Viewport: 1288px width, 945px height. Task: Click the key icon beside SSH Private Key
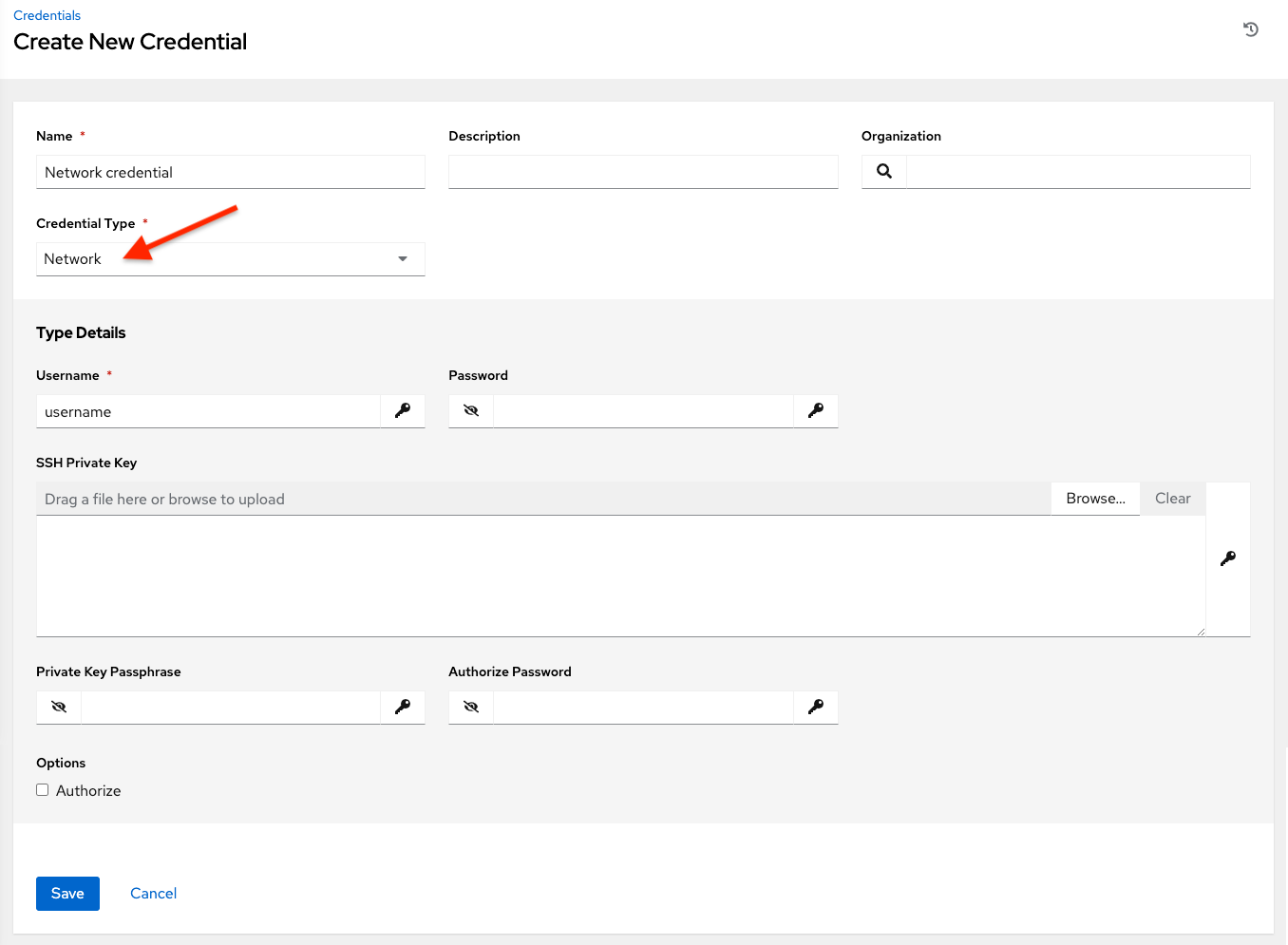point(1226,558)
